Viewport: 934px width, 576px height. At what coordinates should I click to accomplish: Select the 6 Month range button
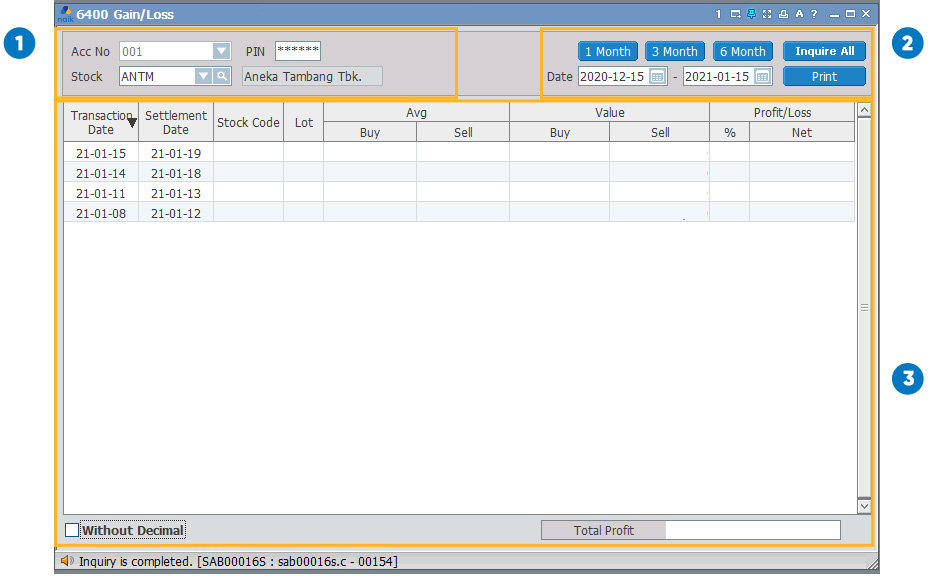742,51
